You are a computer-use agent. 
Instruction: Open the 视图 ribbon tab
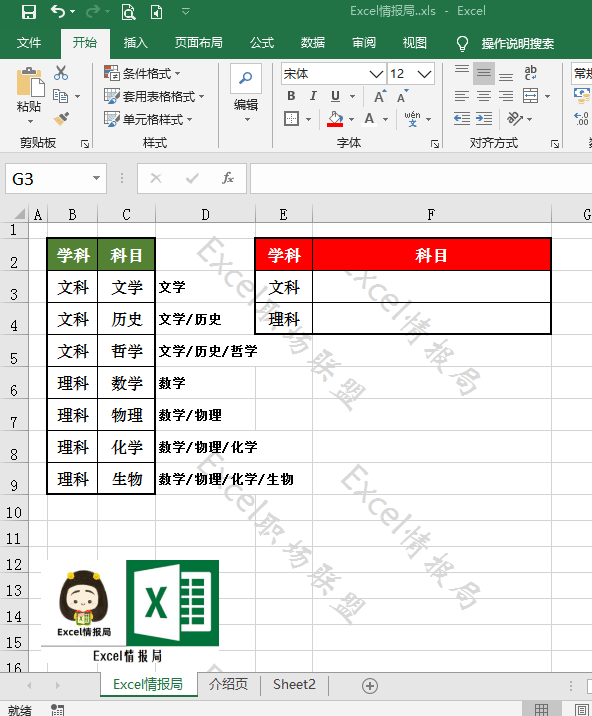415,43
